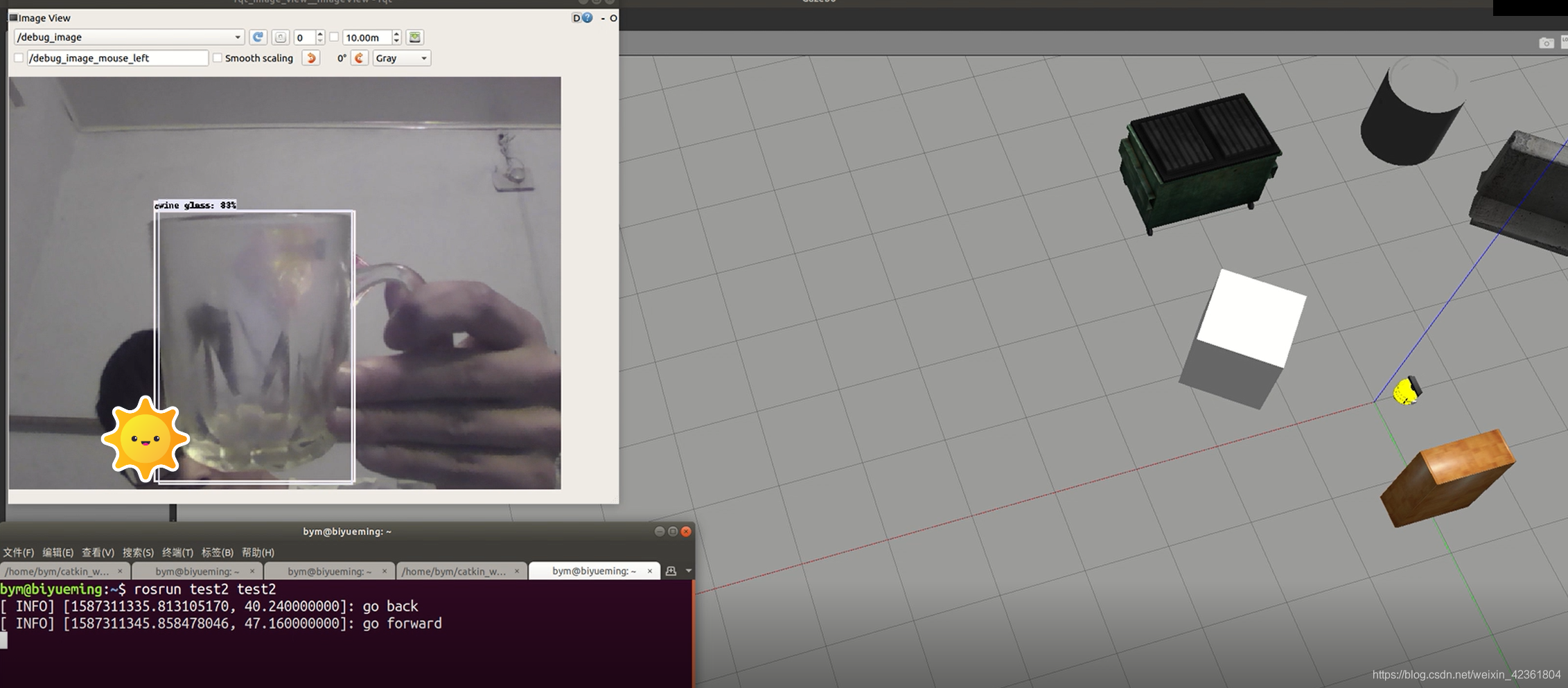
Task: Open the Gray color scheme dropdown
Action: pos(402,58)
